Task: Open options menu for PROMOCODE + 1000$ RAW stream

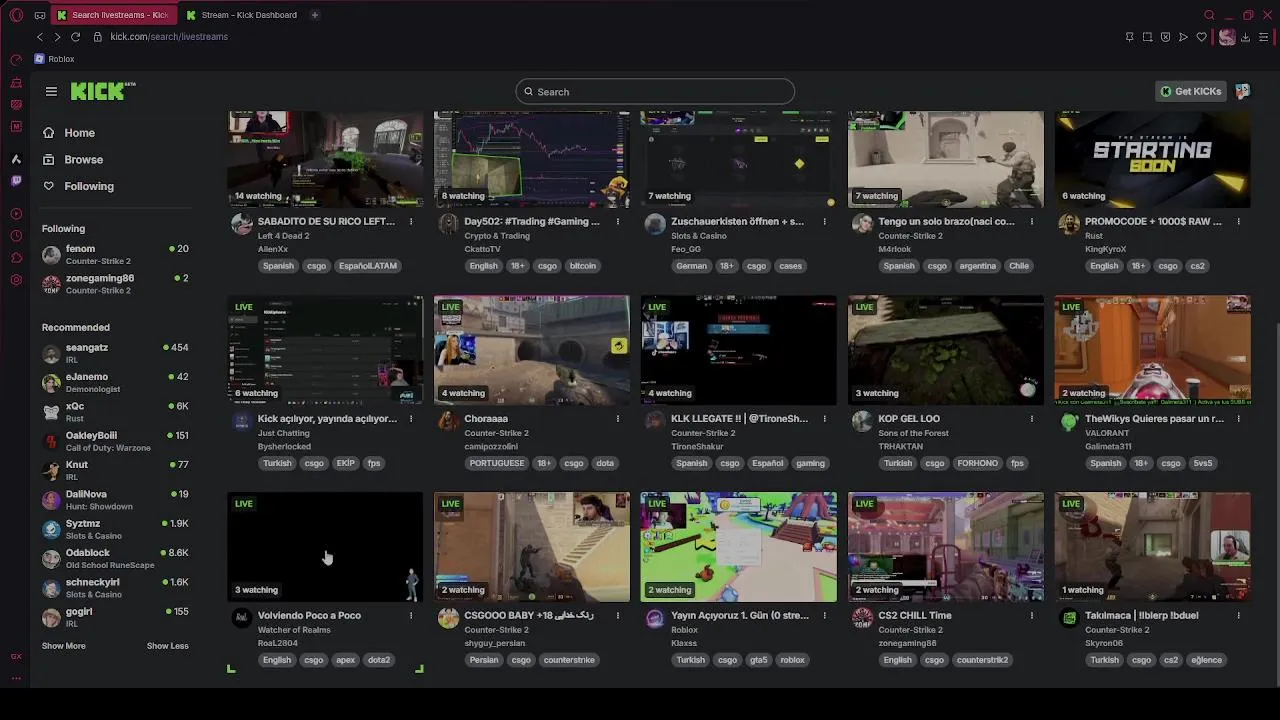Action: pyautogui.click(x=1239, y=222)
